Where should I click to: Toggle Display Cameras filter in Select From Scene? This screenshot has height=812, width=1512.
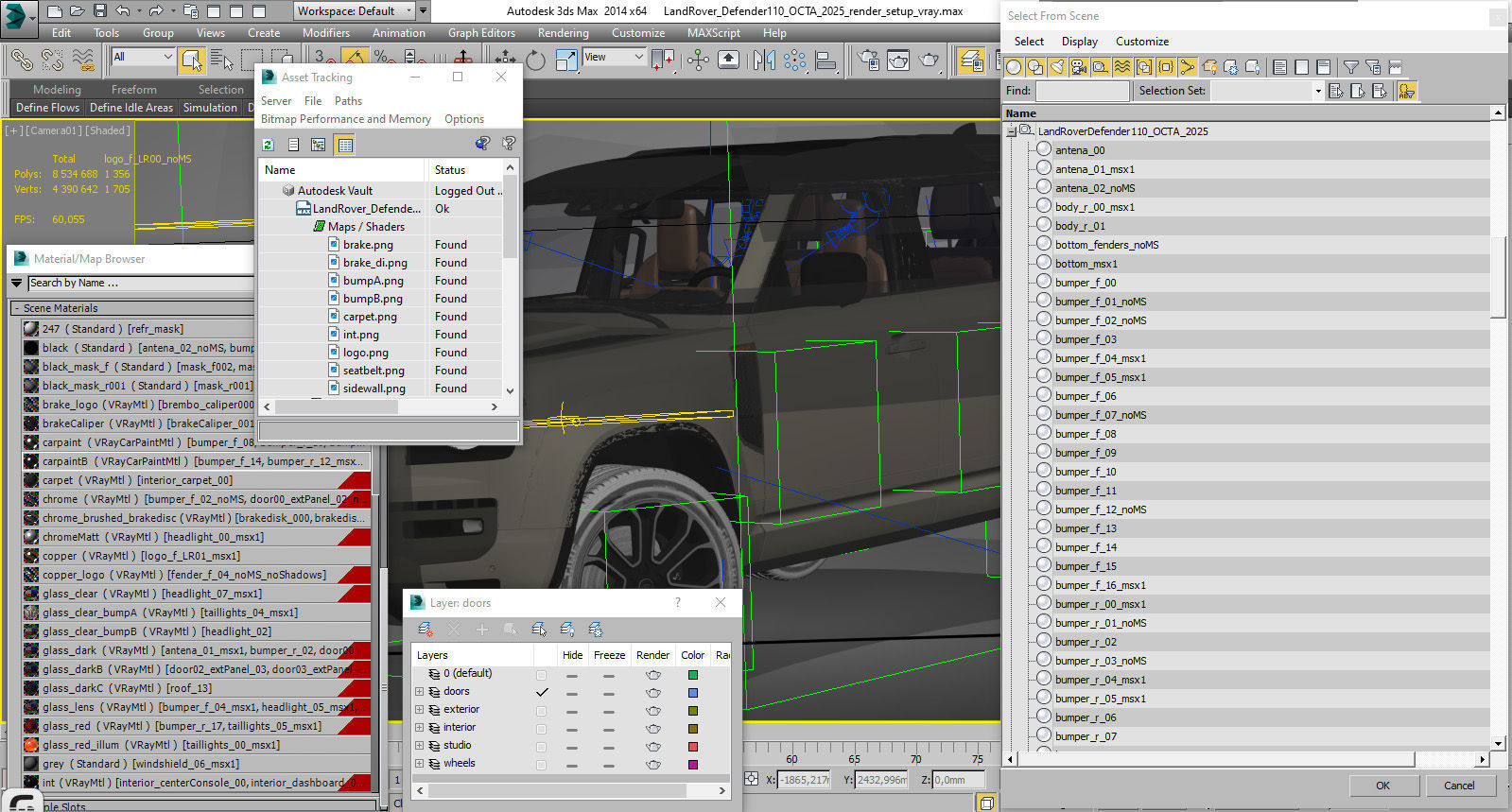pos(1079,67)
